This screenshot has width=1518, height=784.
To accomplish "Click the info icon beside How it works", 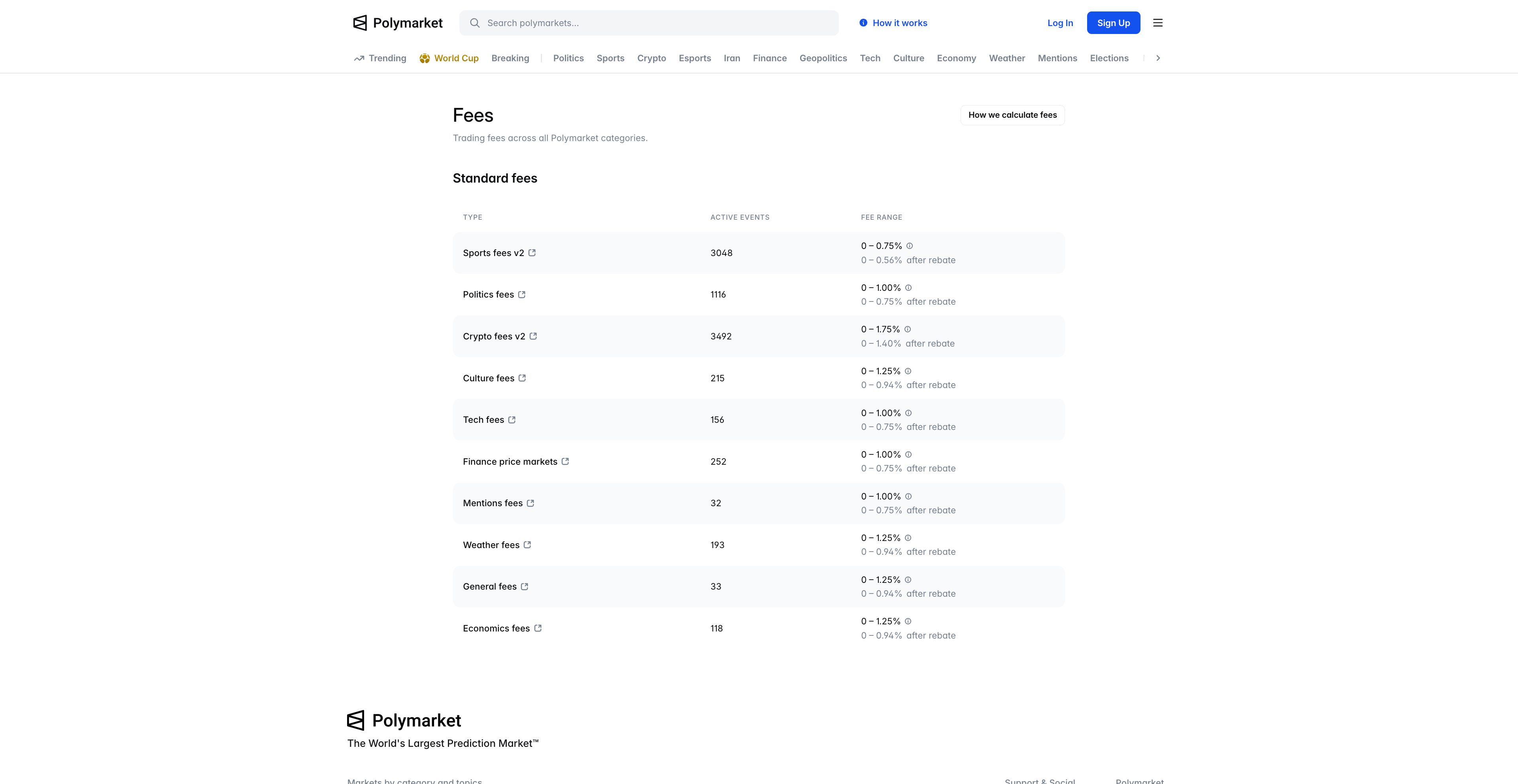I will point(863,23).
